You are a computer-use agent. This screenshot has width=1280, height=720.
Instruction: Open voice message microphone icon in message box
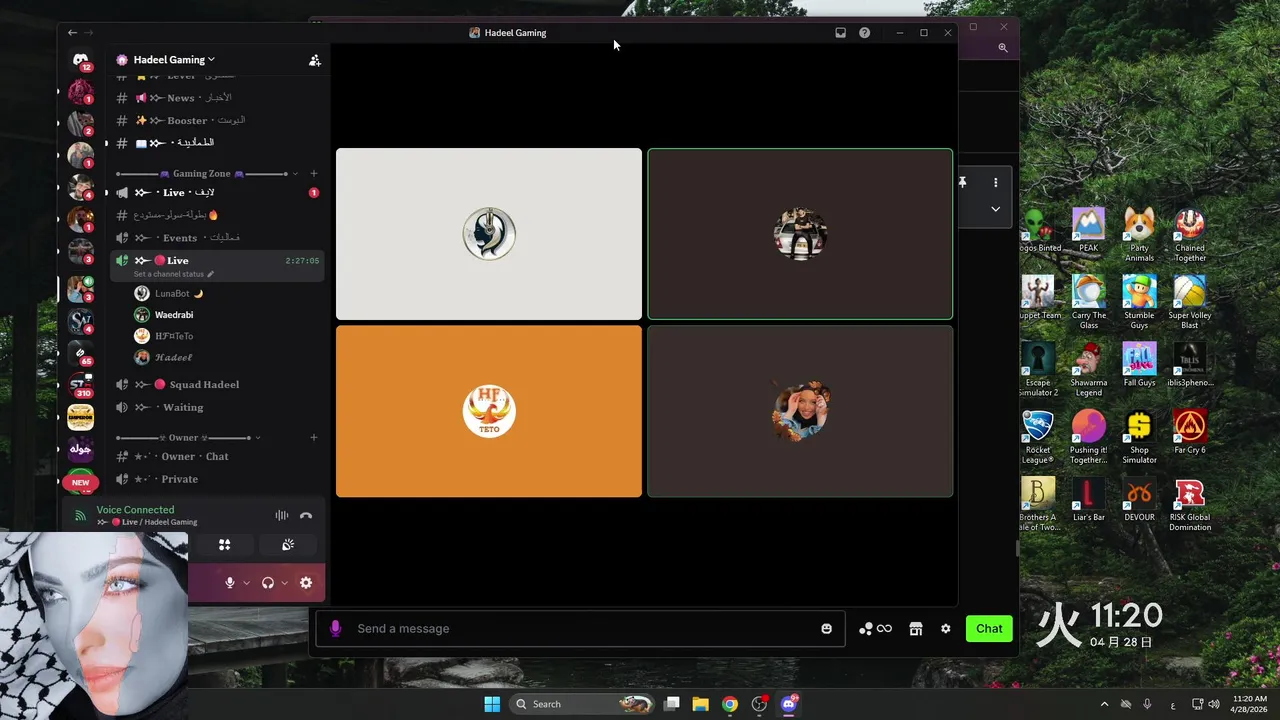(335, 629)
